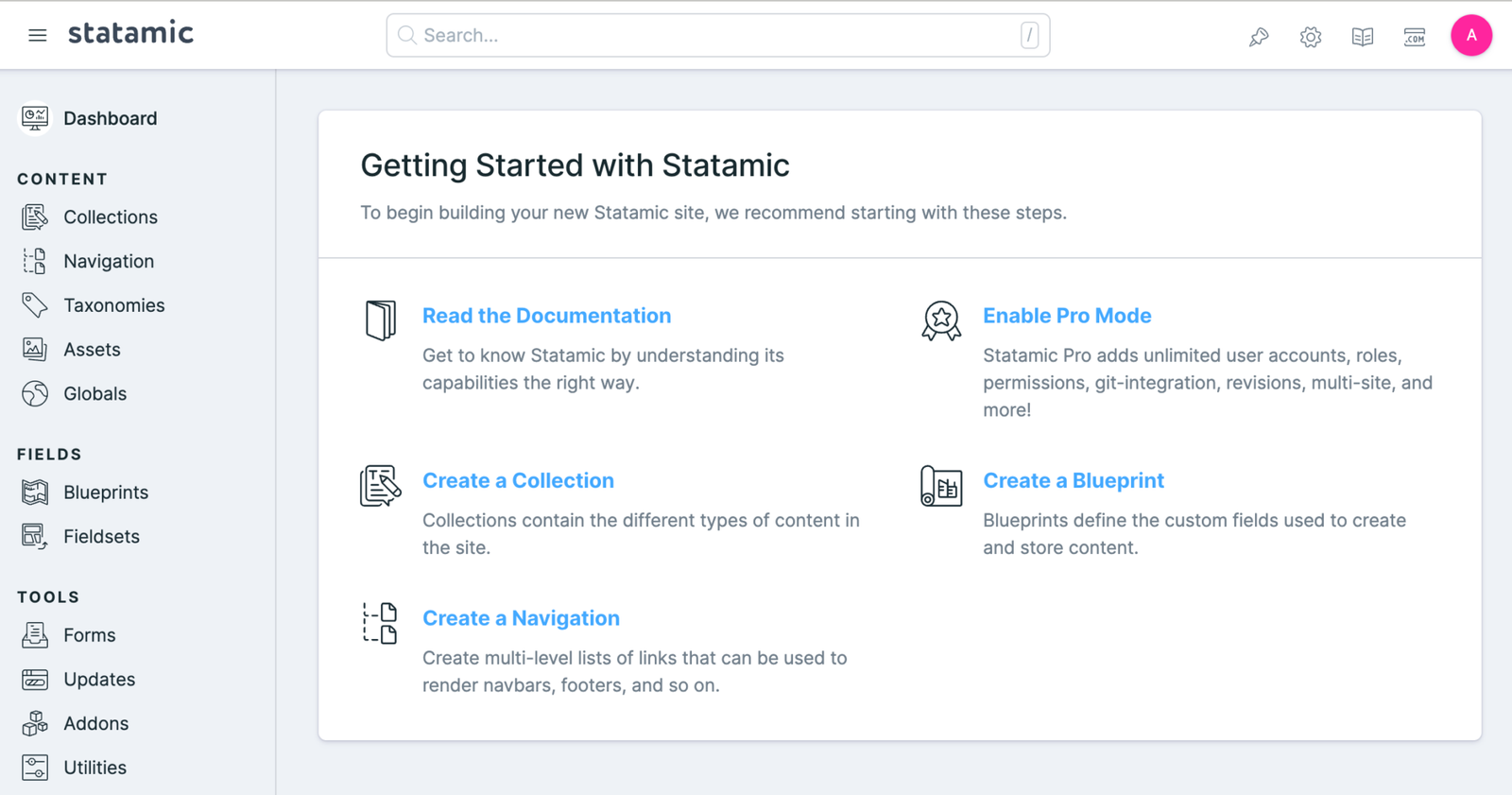Go to Collections in the sidebar
The width and height of the screenshot is (1512, 795).
tap(110, 217)
